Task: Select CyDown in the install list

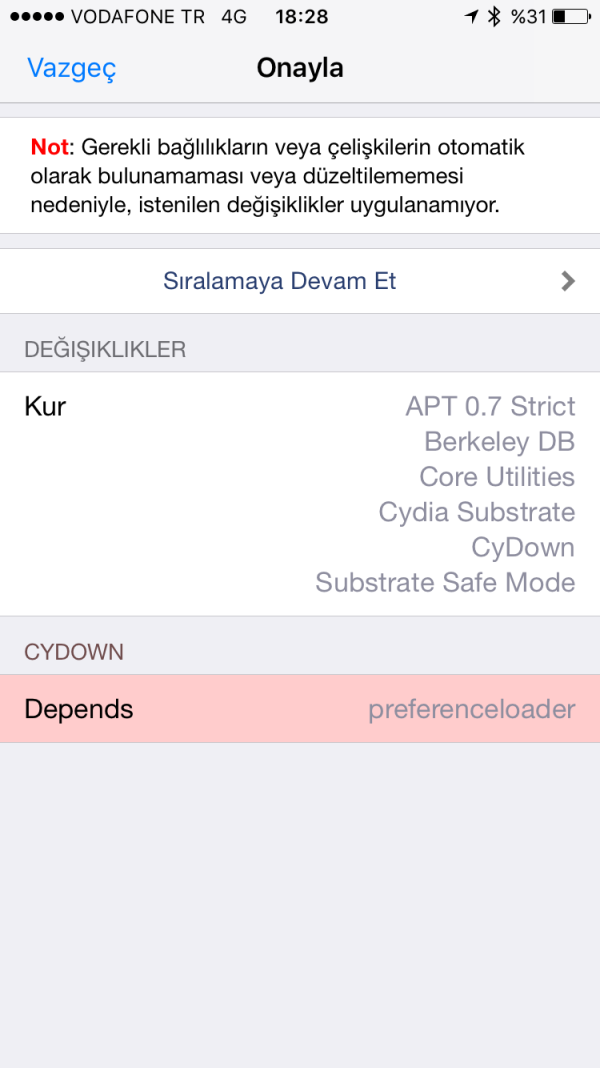Action: tap(523, 547)
